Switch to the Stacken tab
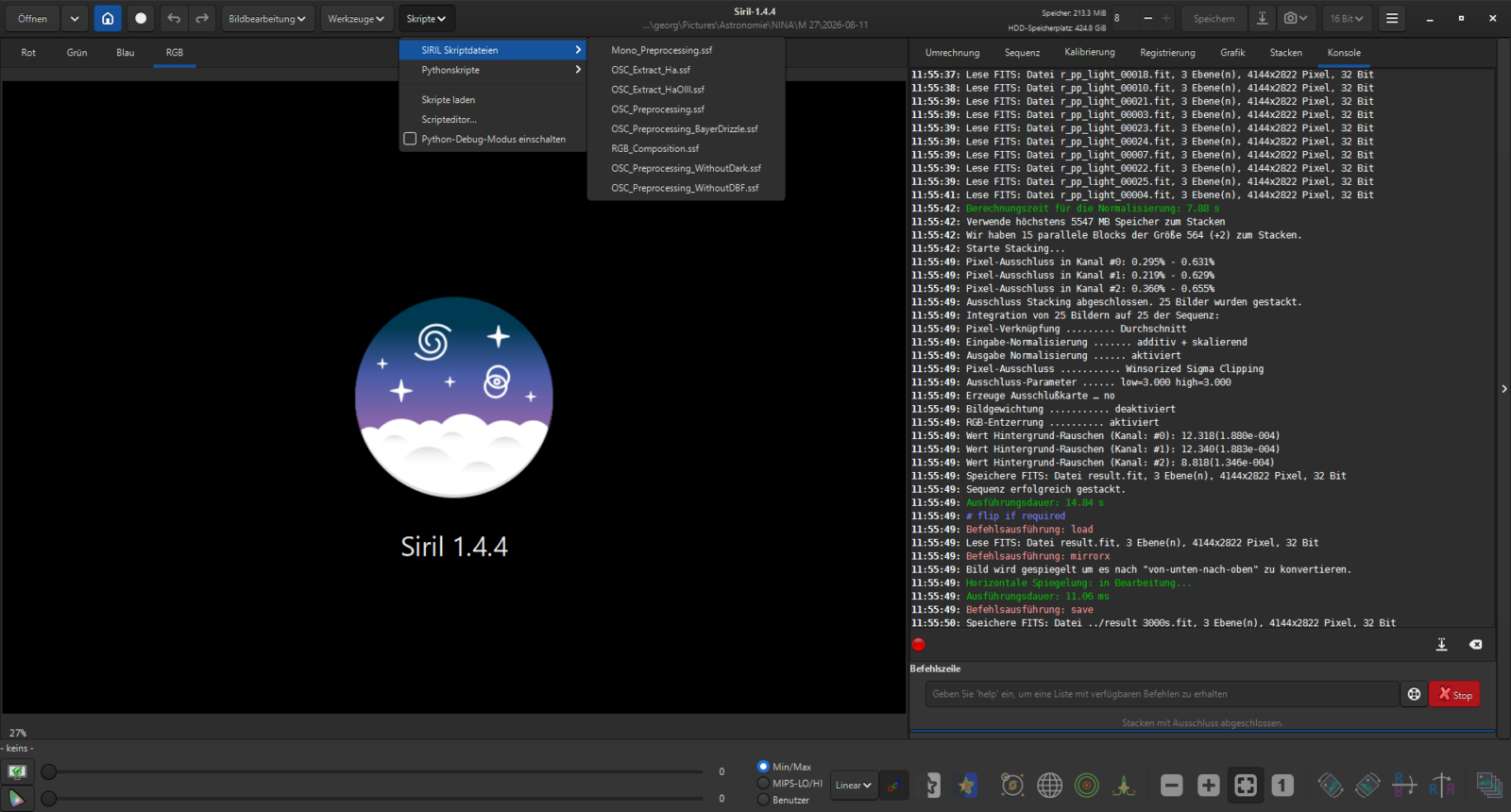Image resolution: width=1511 pixels, height=812 pixels. (1285, 53)
